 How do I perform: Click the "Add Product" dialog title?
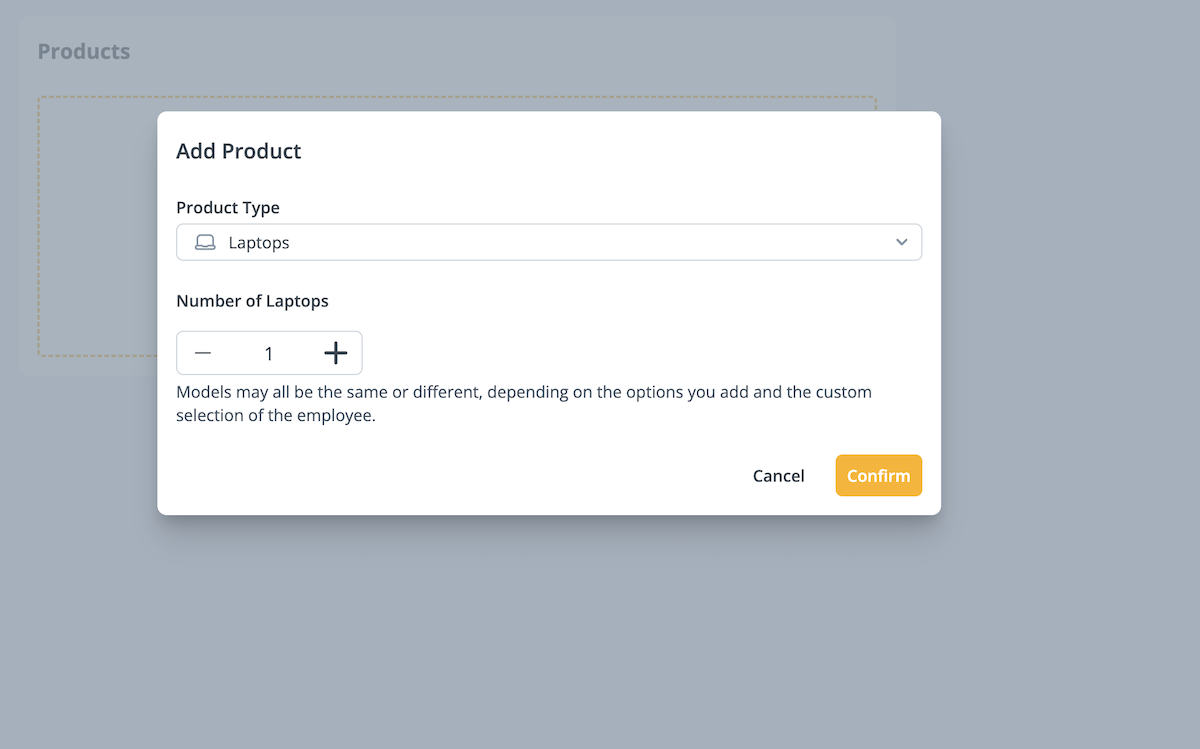(x=239, y=151)
